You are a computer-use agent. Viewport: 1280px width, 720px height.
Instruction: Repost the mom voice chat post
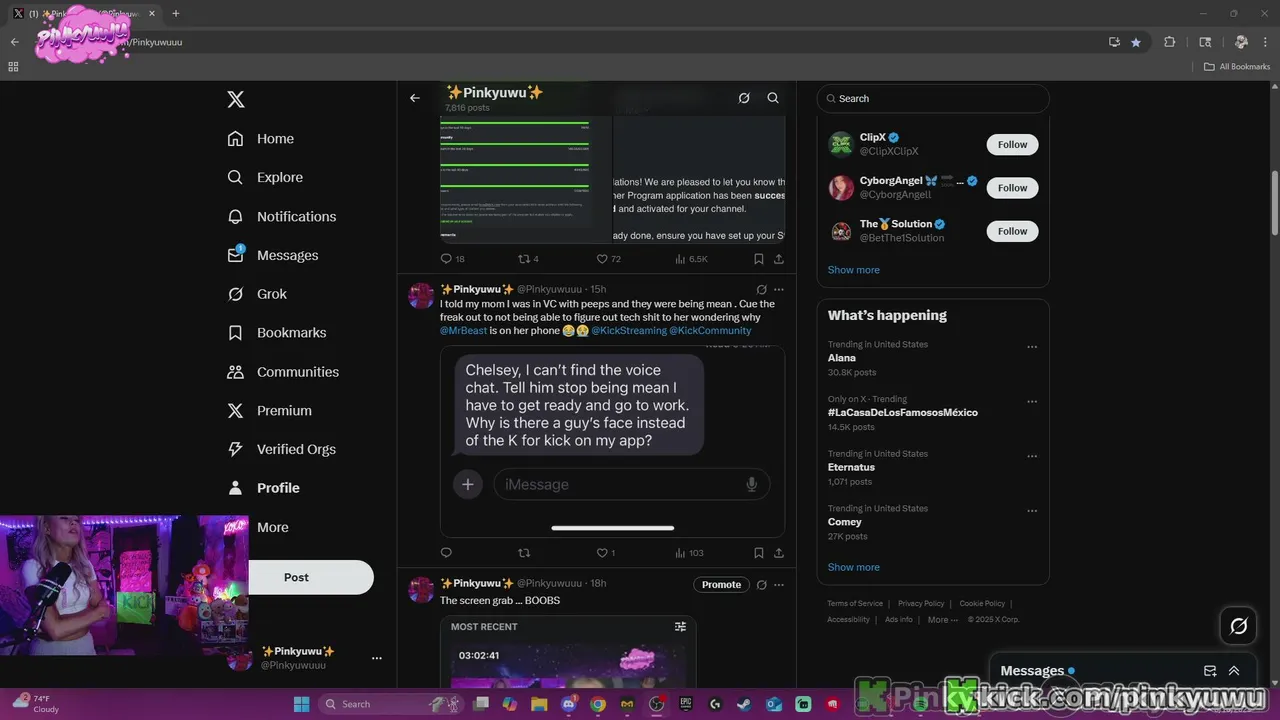(523, 553)
